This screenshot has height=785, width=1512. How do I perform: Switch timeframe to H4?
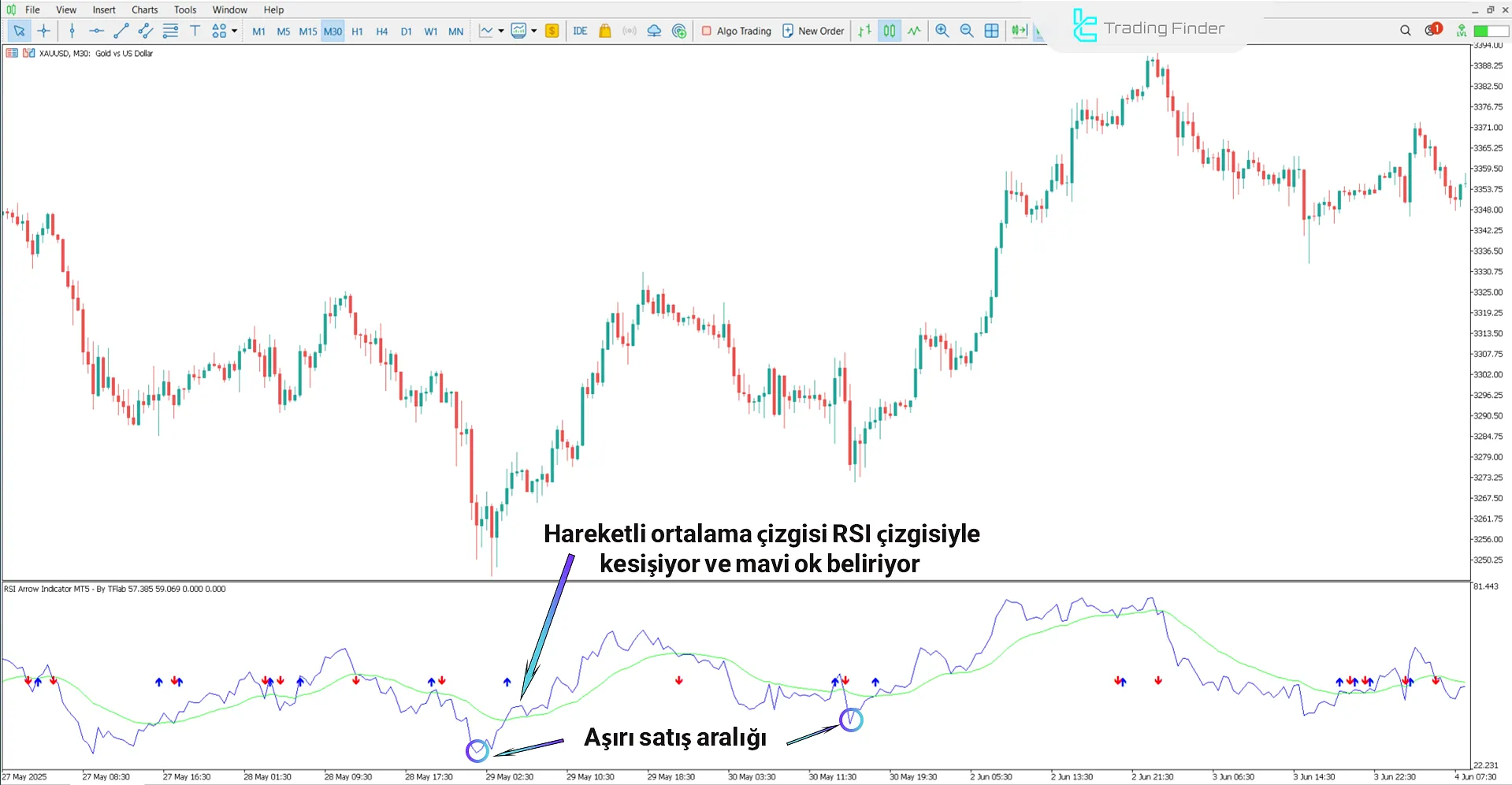(x=381, y=31)
